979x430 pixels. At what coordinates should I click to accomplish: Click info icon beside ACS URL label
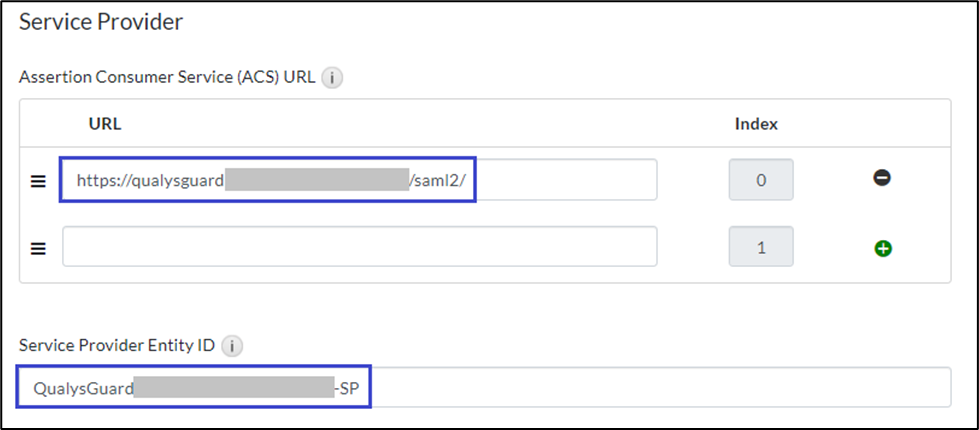coord(333,78)
